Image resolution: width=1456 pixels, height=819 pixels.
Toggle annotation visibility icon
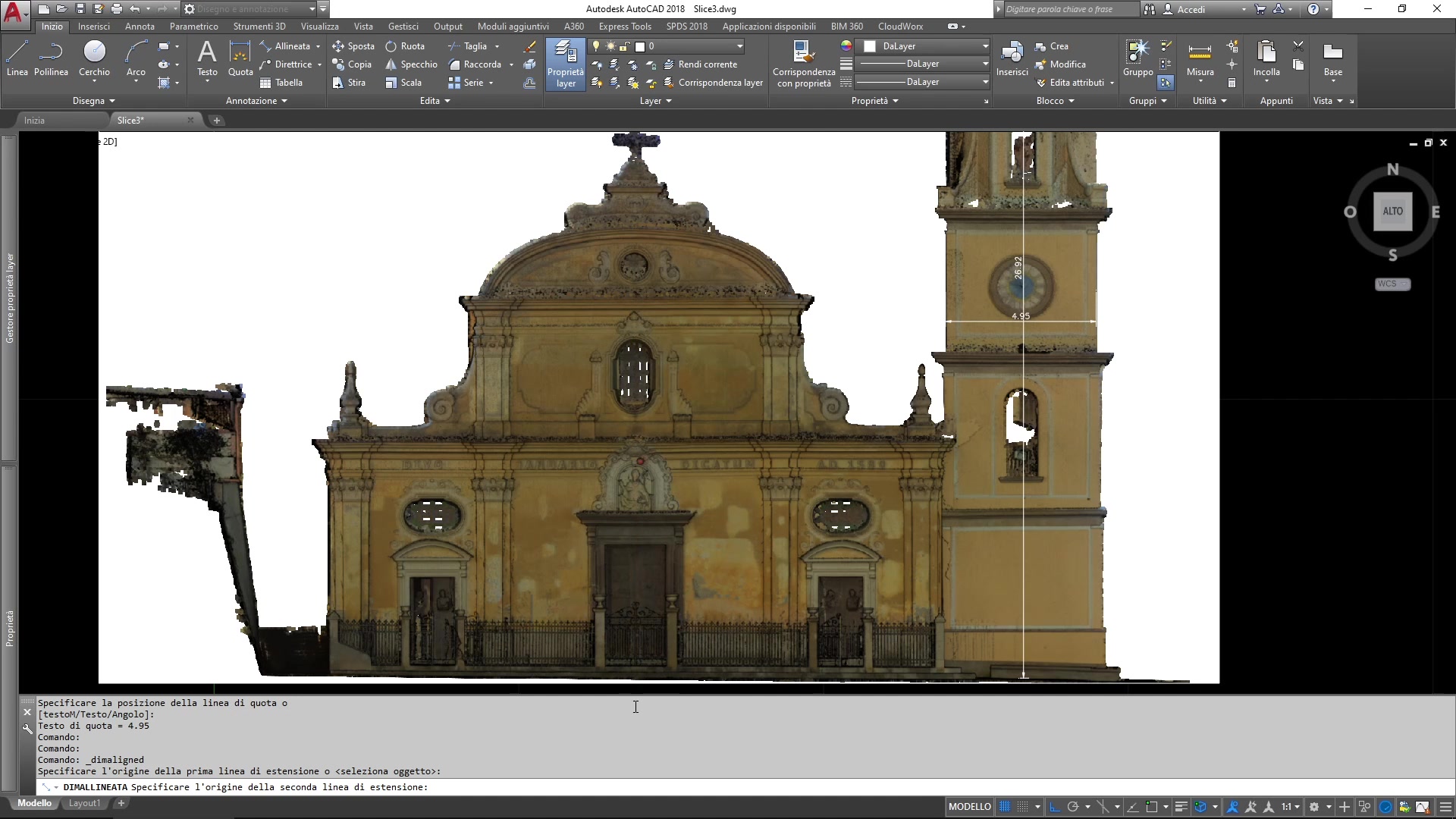click(1233, 807)
